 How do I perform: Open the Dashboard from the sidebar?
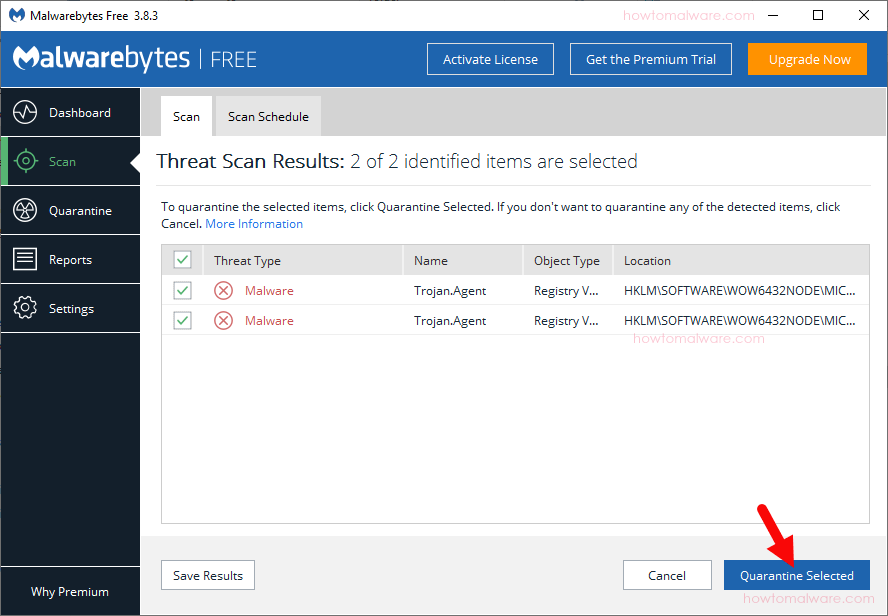[x=70, y=112]
